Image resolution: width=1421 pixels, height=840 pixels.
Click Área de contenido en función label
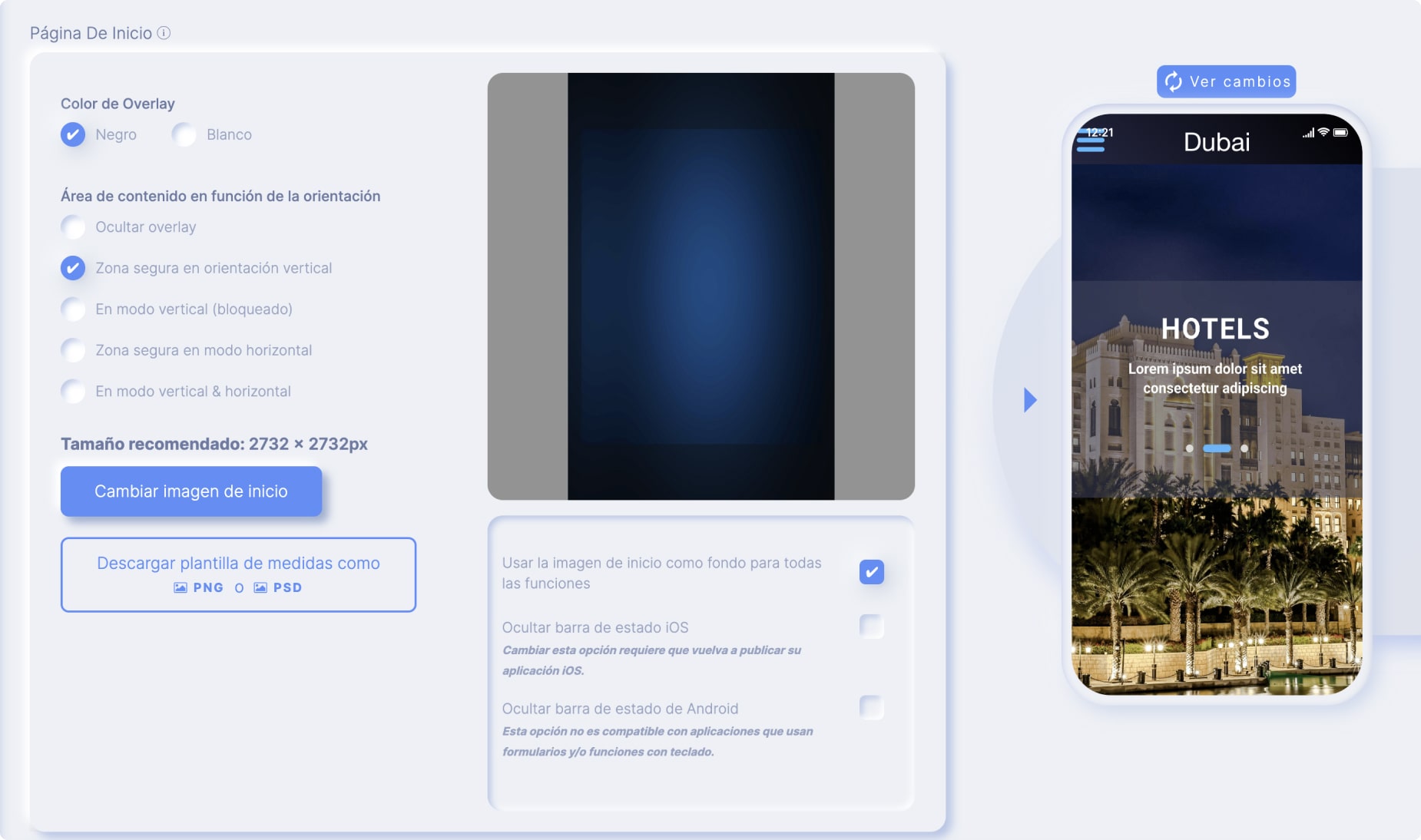(x=220, y=196)
